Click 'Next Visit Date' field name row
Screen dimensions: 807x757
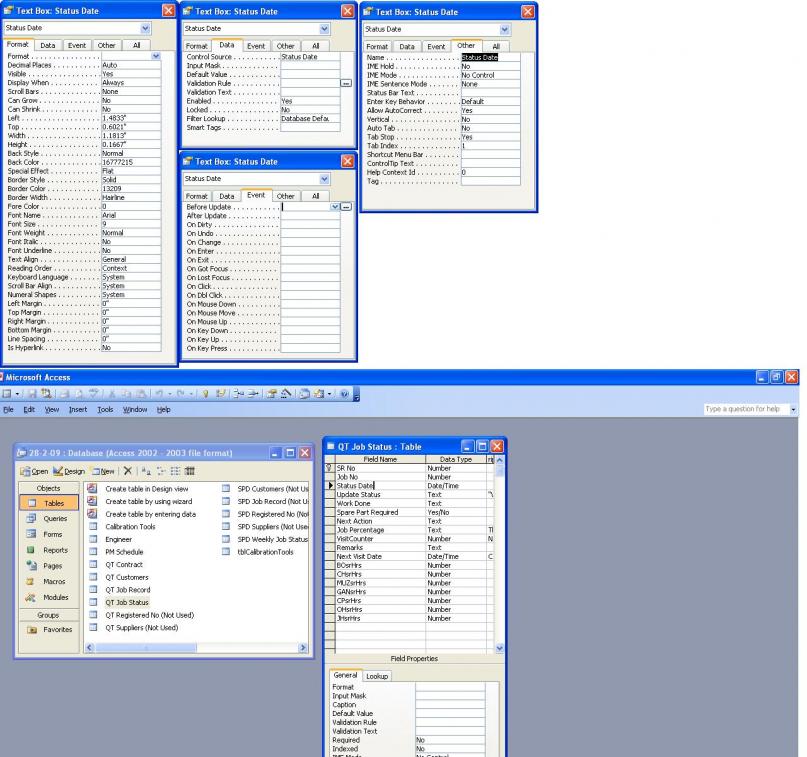coord(380,556)
